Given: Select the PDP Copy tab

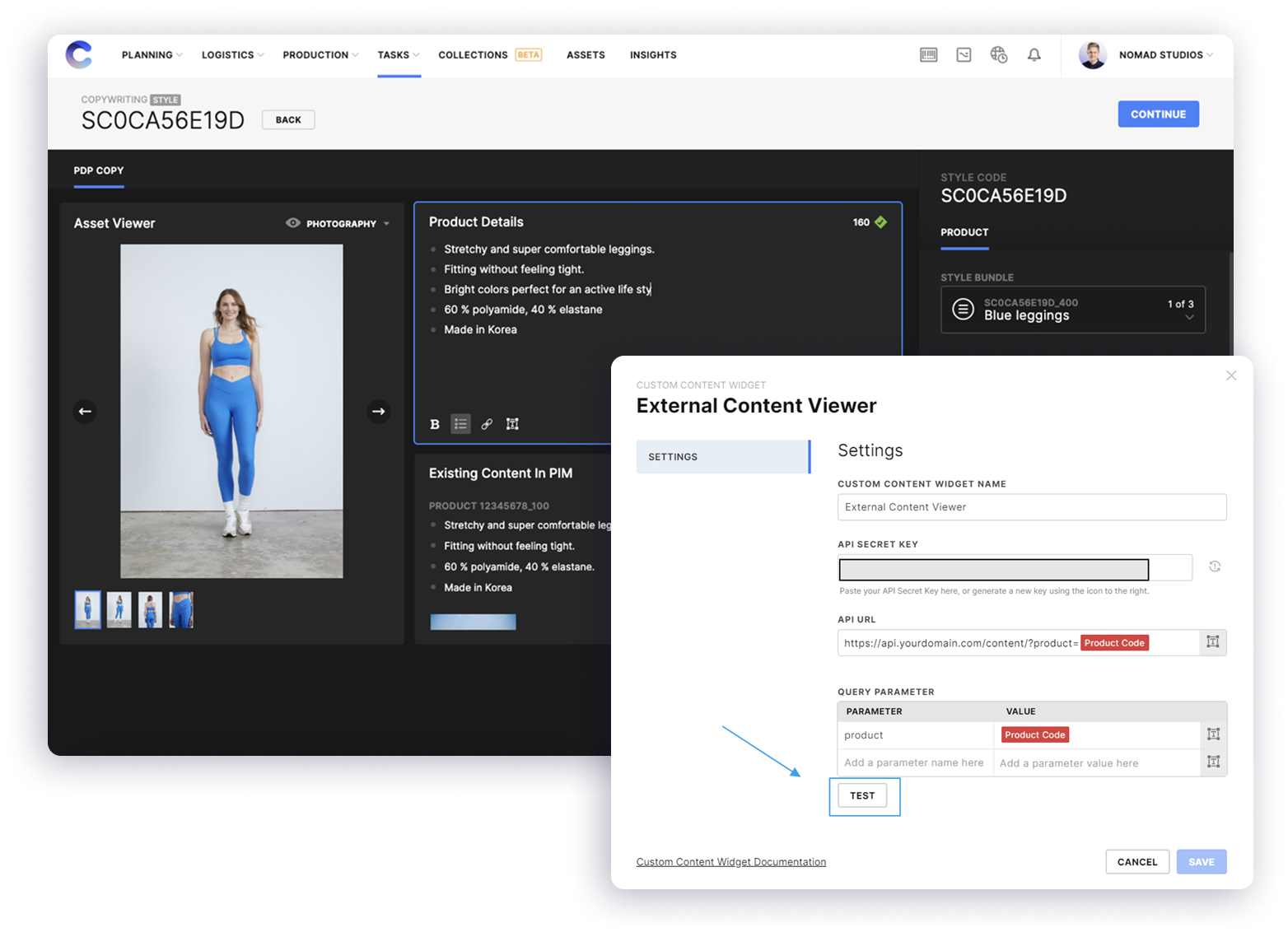Looking at the screenshot, I should (99, 170).
